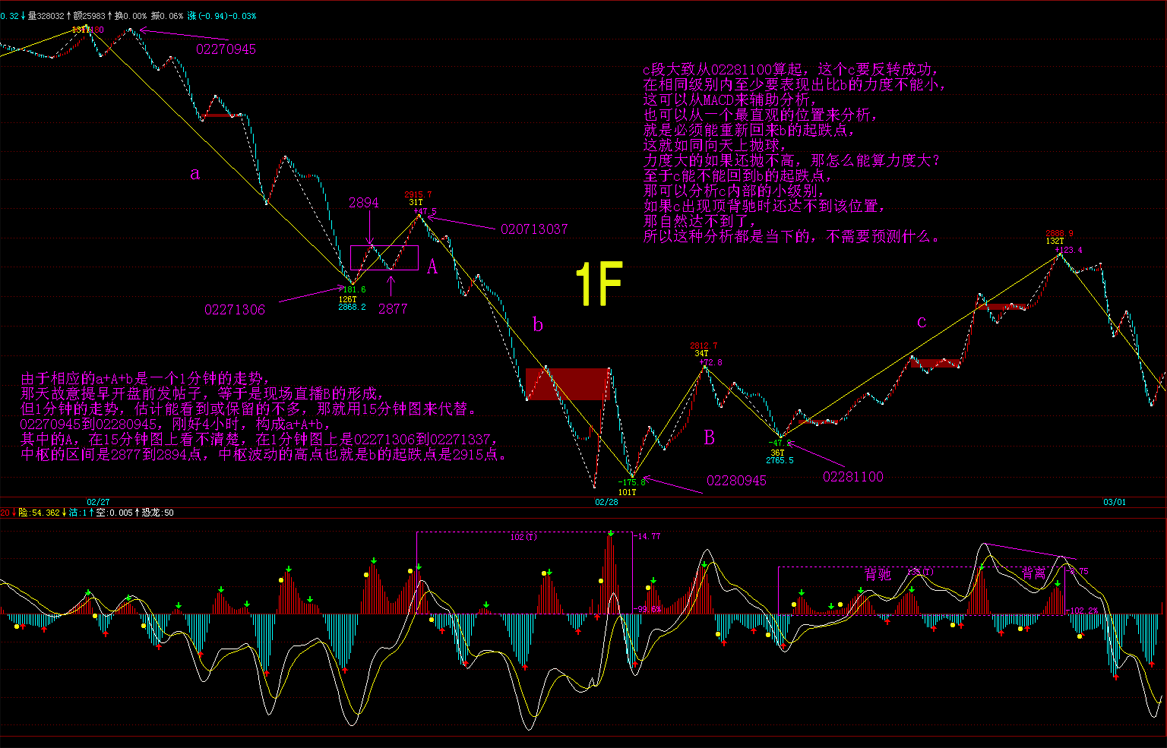
Task: Click the 2765.5 trough price label
Action: 780,460
